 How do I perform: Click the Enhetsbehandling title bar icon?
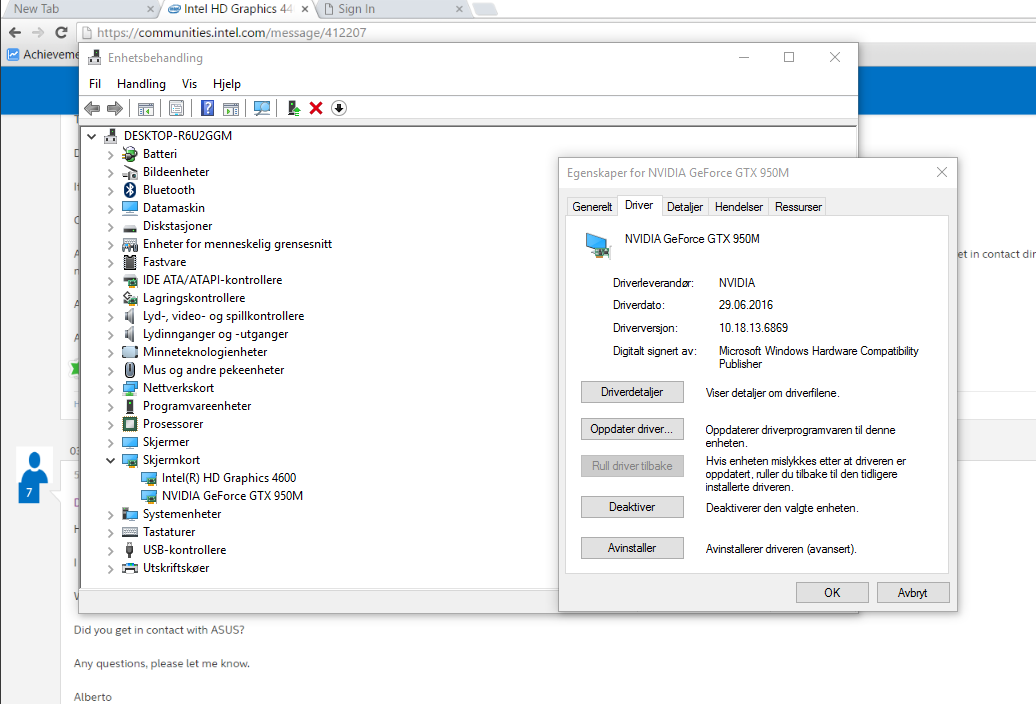pos(94,57)
